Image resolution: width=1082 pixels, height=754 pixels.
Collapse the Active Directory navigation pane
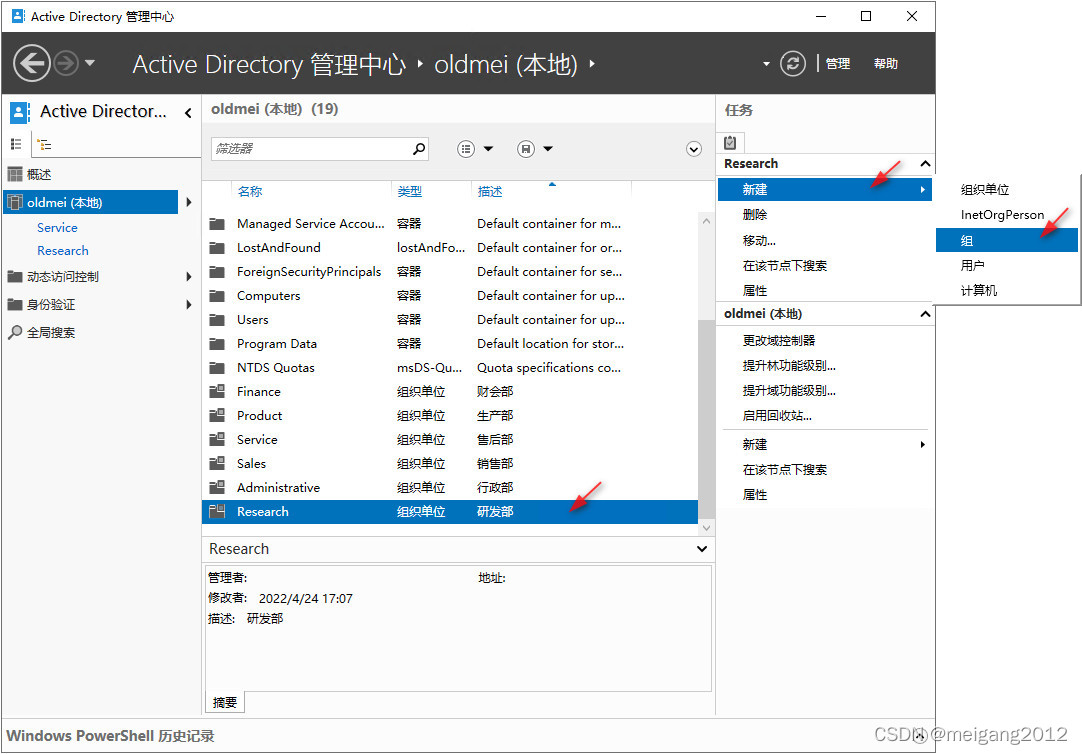[x=188, y=113]
